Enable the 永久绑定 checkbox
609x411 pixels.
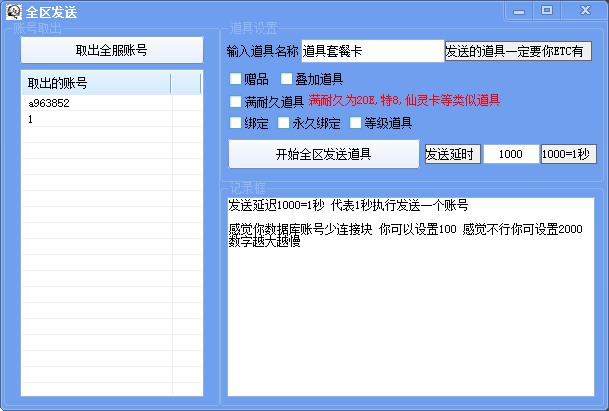(284, 124)
